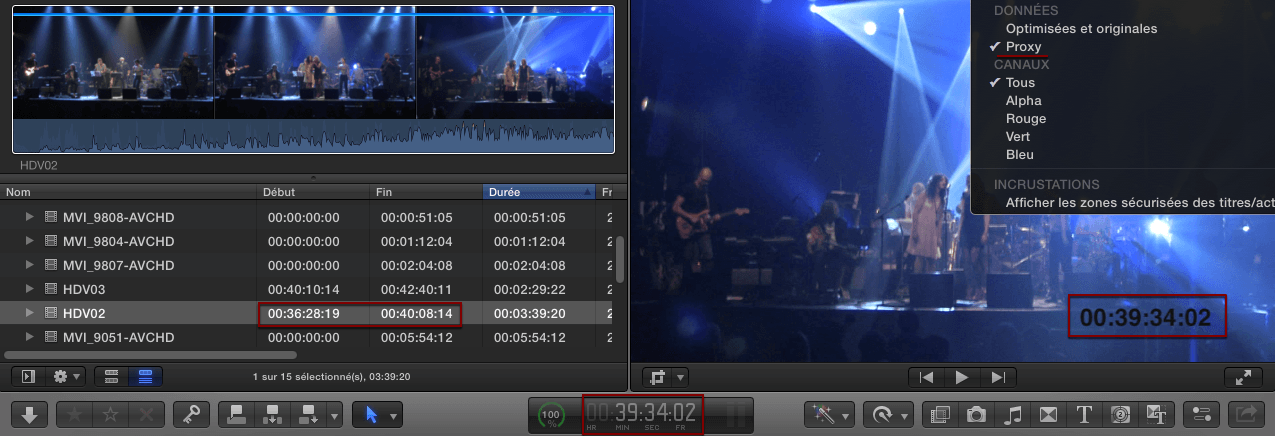
Task: Connect clip to primary storyline button
Action: [x=235, y=414]
